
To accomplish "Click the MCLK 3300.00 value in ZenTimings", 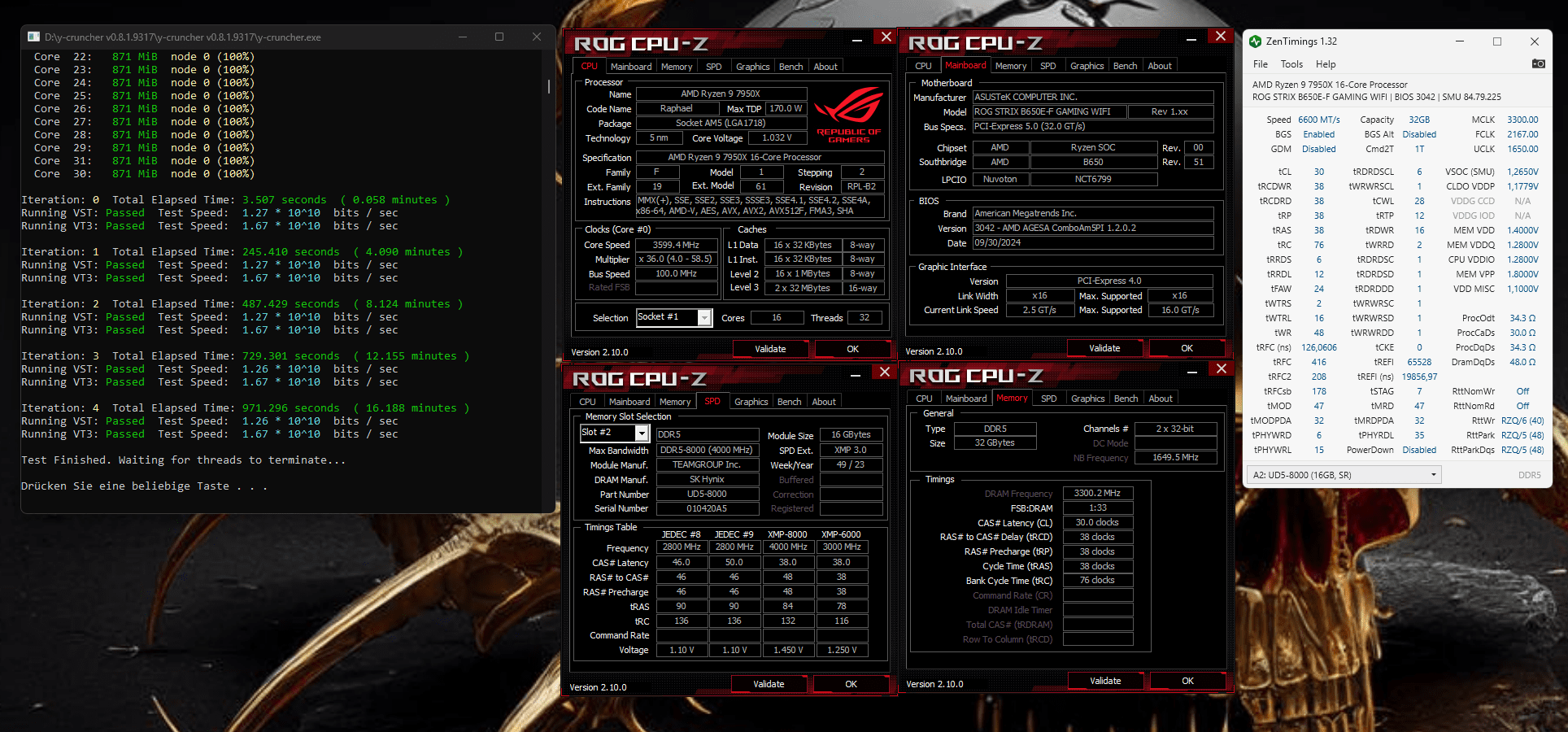I will pos(1522,120).
